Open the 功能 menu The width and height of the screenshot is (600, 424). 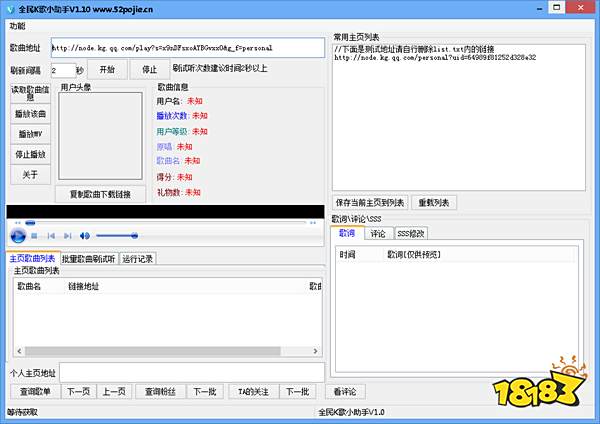17,24
